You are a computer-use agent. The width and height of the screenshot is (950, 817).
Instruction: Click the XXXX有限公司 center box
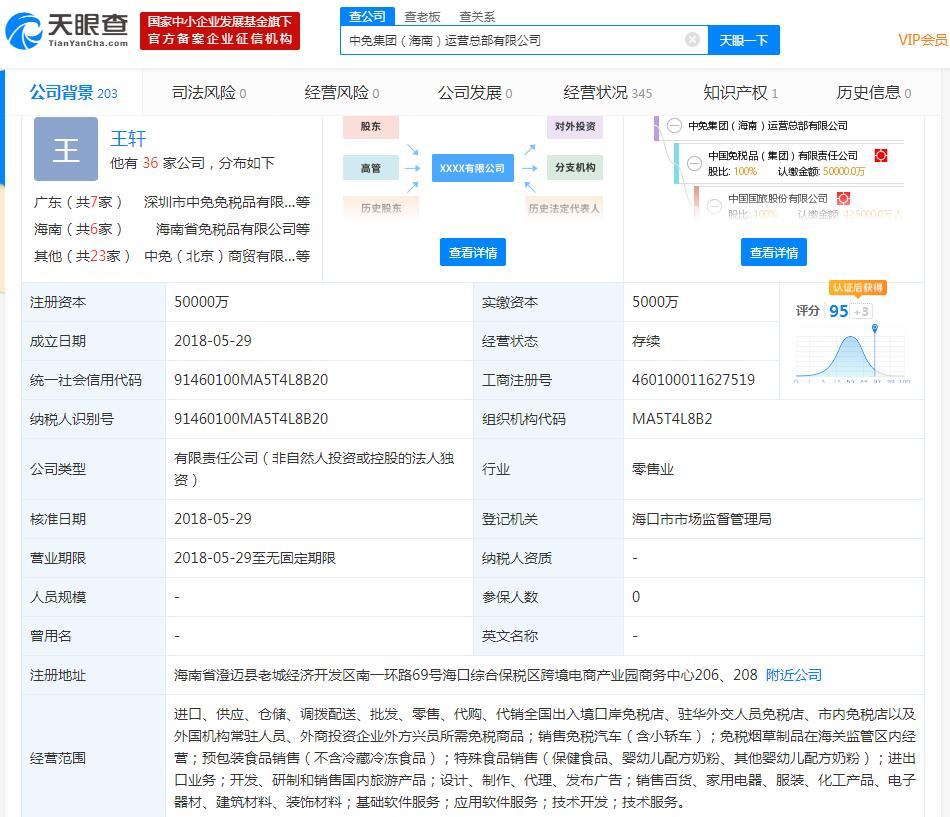(473, 168)
